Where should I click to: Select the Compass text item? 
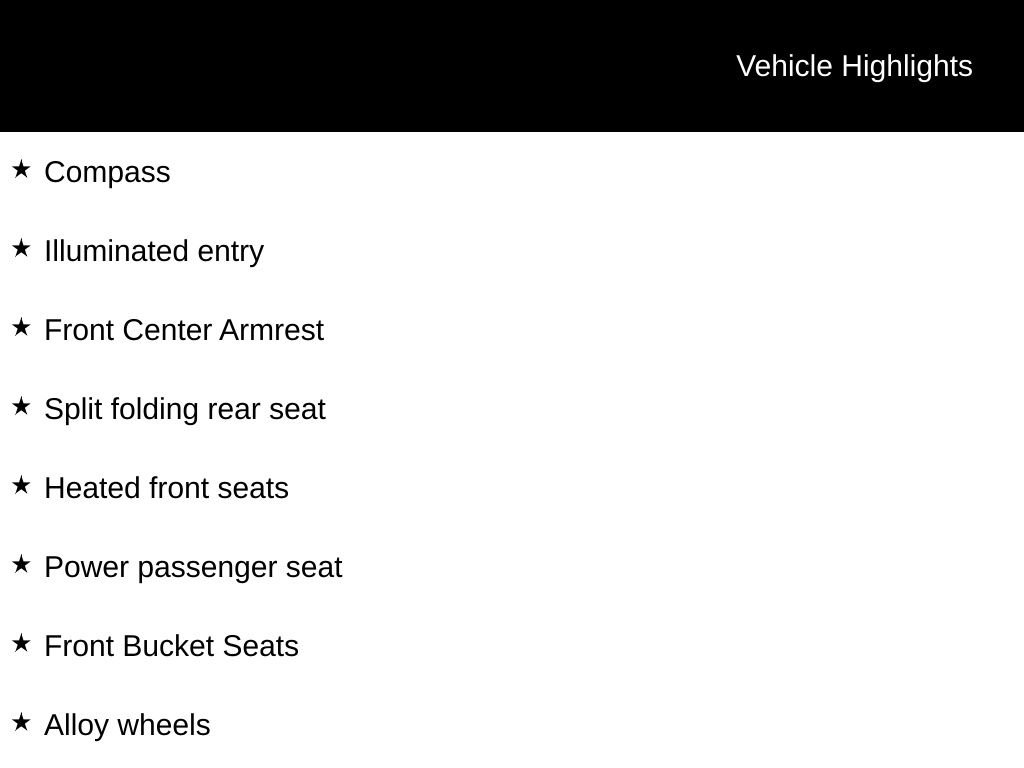(107, 173)
